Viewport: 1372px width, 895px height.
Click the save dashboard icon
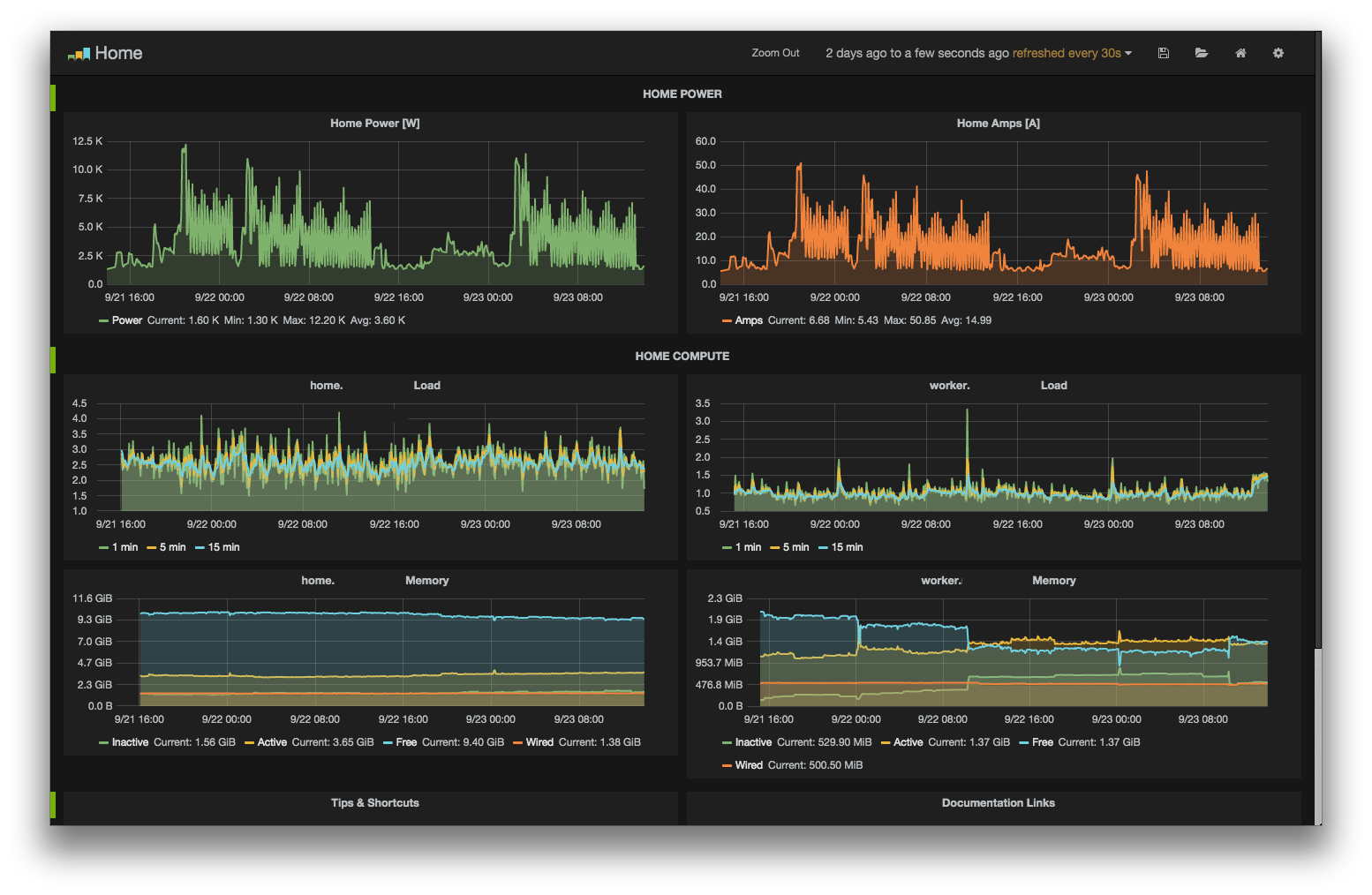click(x=1164, y=53)
